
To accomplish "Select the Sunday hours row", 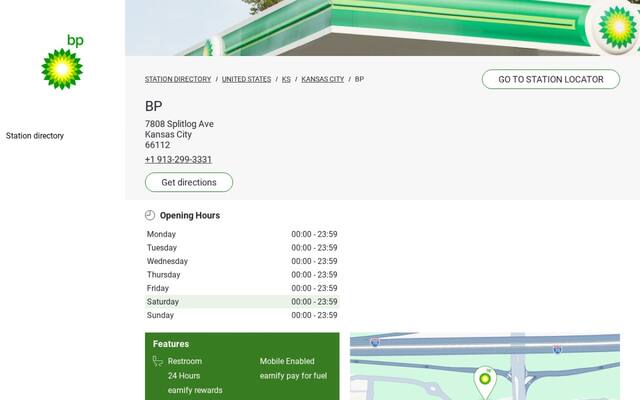I will (242, 315).
